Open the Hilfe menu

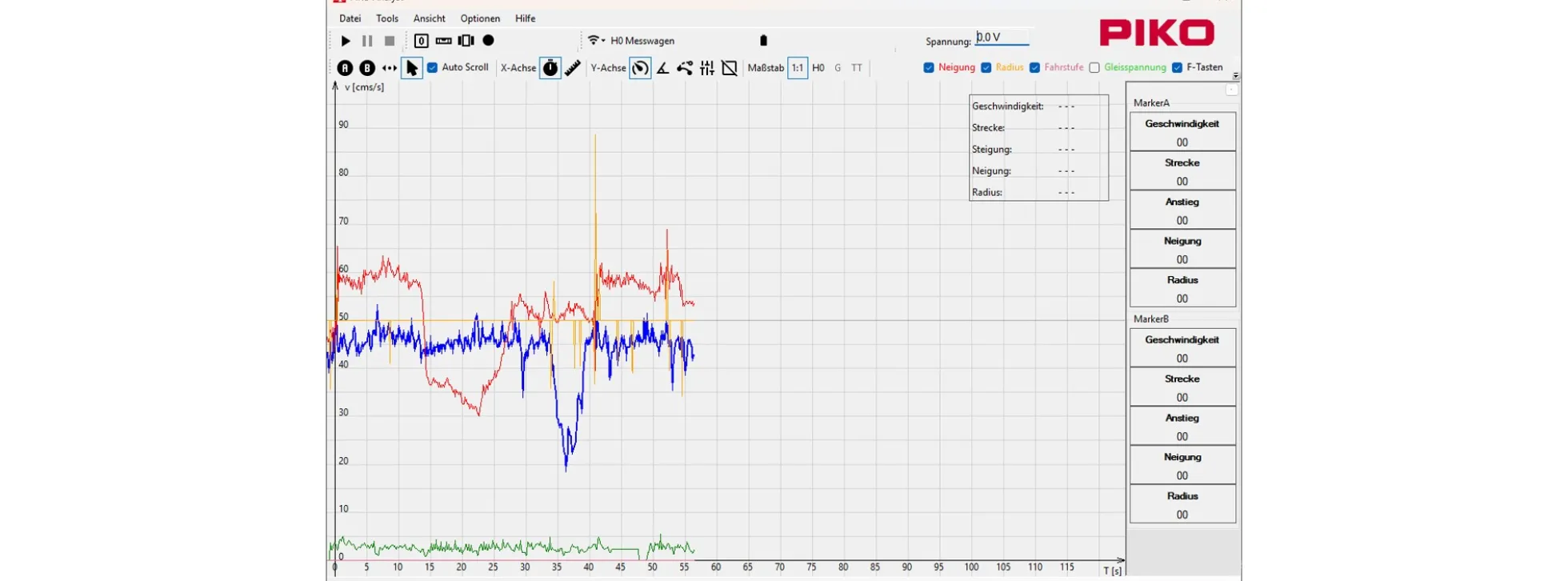point(526,18)
